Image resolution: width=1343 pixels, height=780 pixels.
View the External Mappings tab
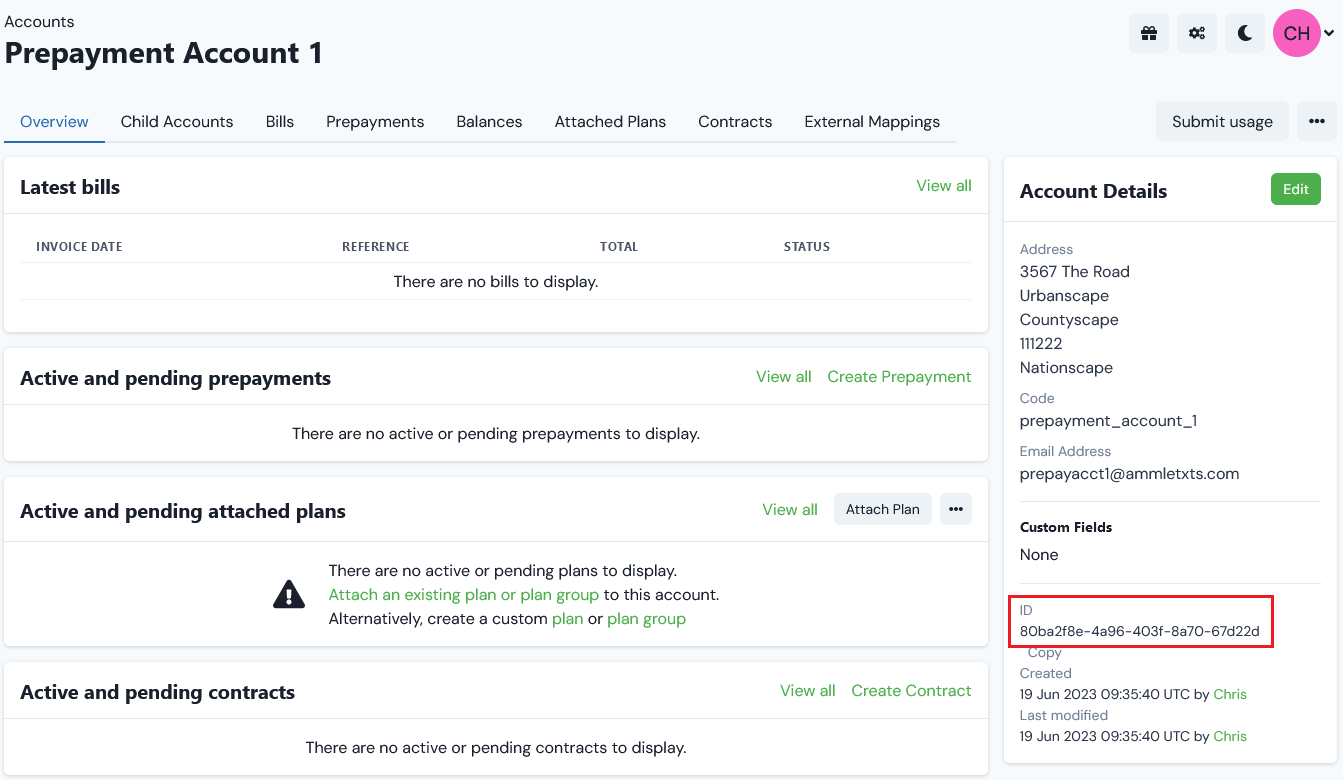click(872, 121)
